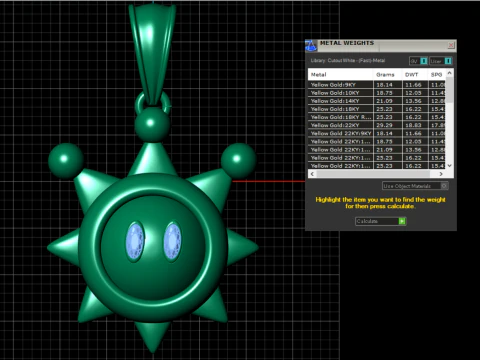Click the vertical scrollbar thumb

450,90
